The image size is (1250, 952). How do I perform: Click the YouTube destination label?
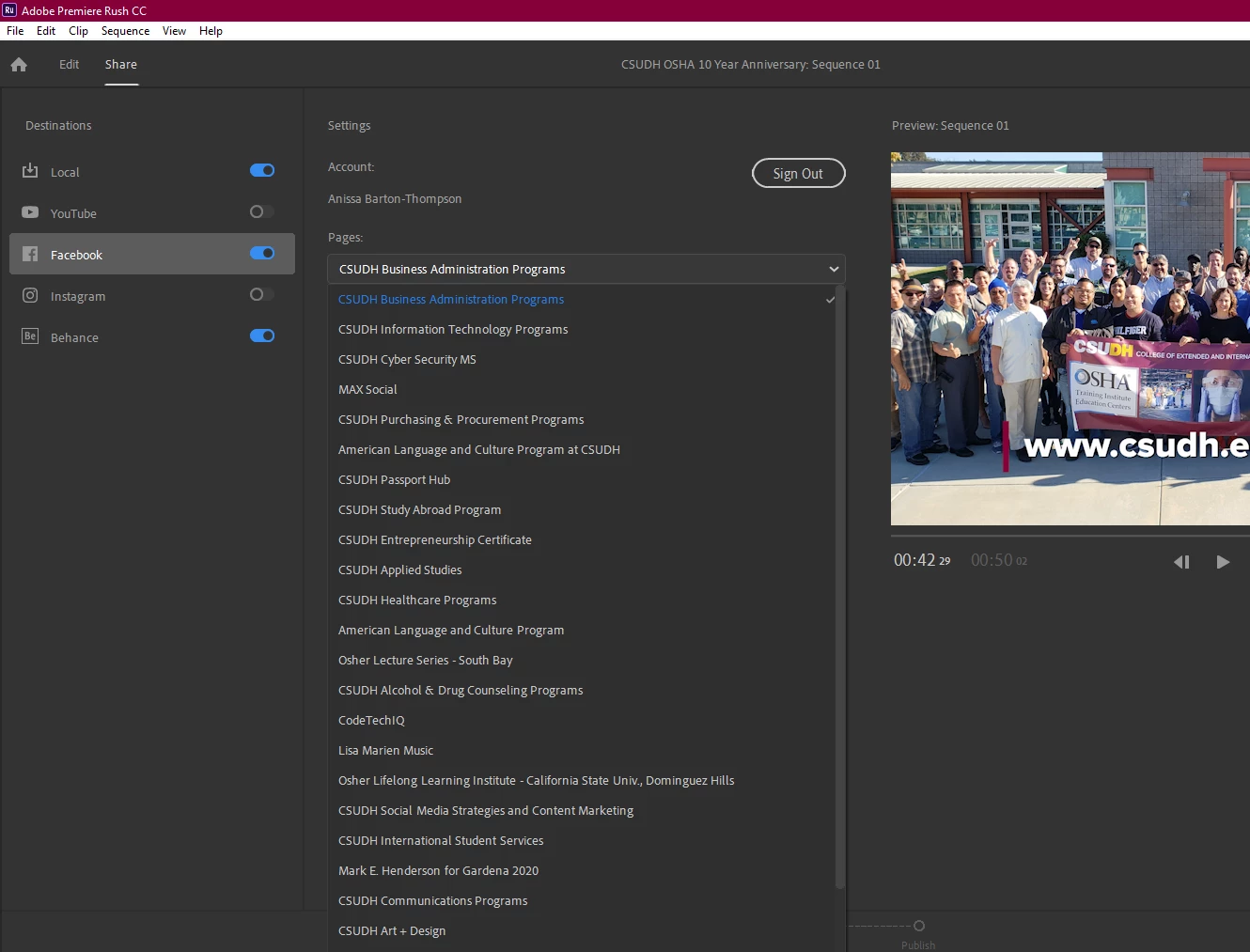73,213
